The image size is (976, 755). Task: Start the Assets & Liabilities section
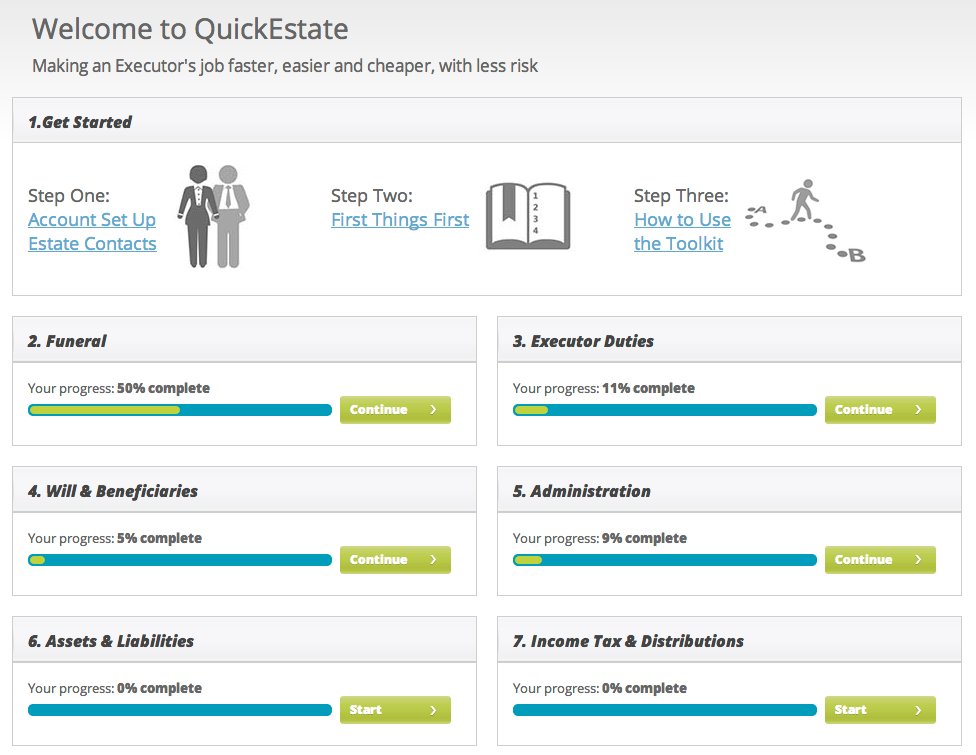(x=395, y=710)
